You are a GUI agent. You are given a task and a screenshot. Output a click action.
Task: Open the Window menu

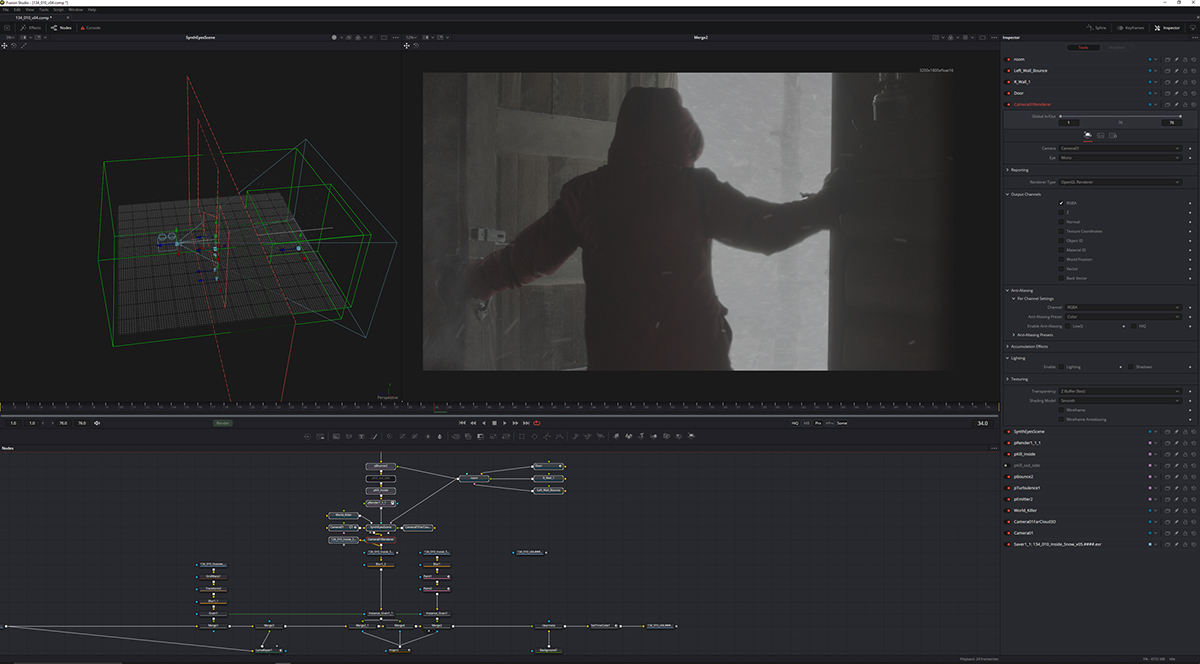click(x=76, y=10)
